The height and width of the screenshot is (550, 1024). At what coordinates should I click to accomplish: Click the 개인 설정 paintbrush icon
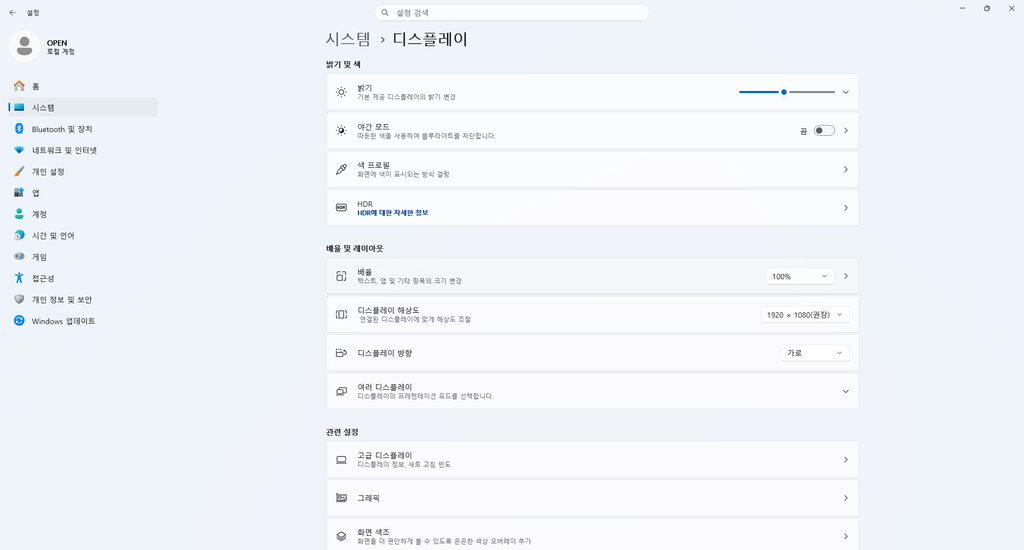tap(19, 171)
